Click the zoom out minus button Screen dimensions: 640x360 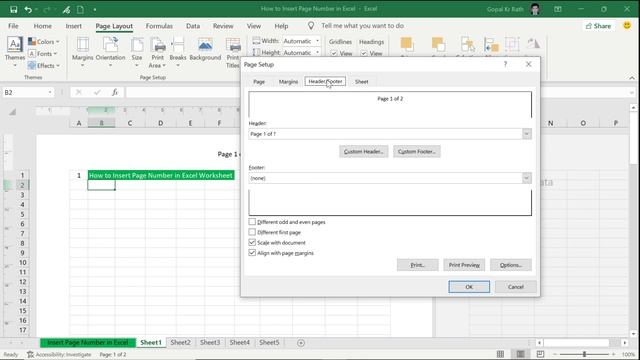[x=554, y=354]
